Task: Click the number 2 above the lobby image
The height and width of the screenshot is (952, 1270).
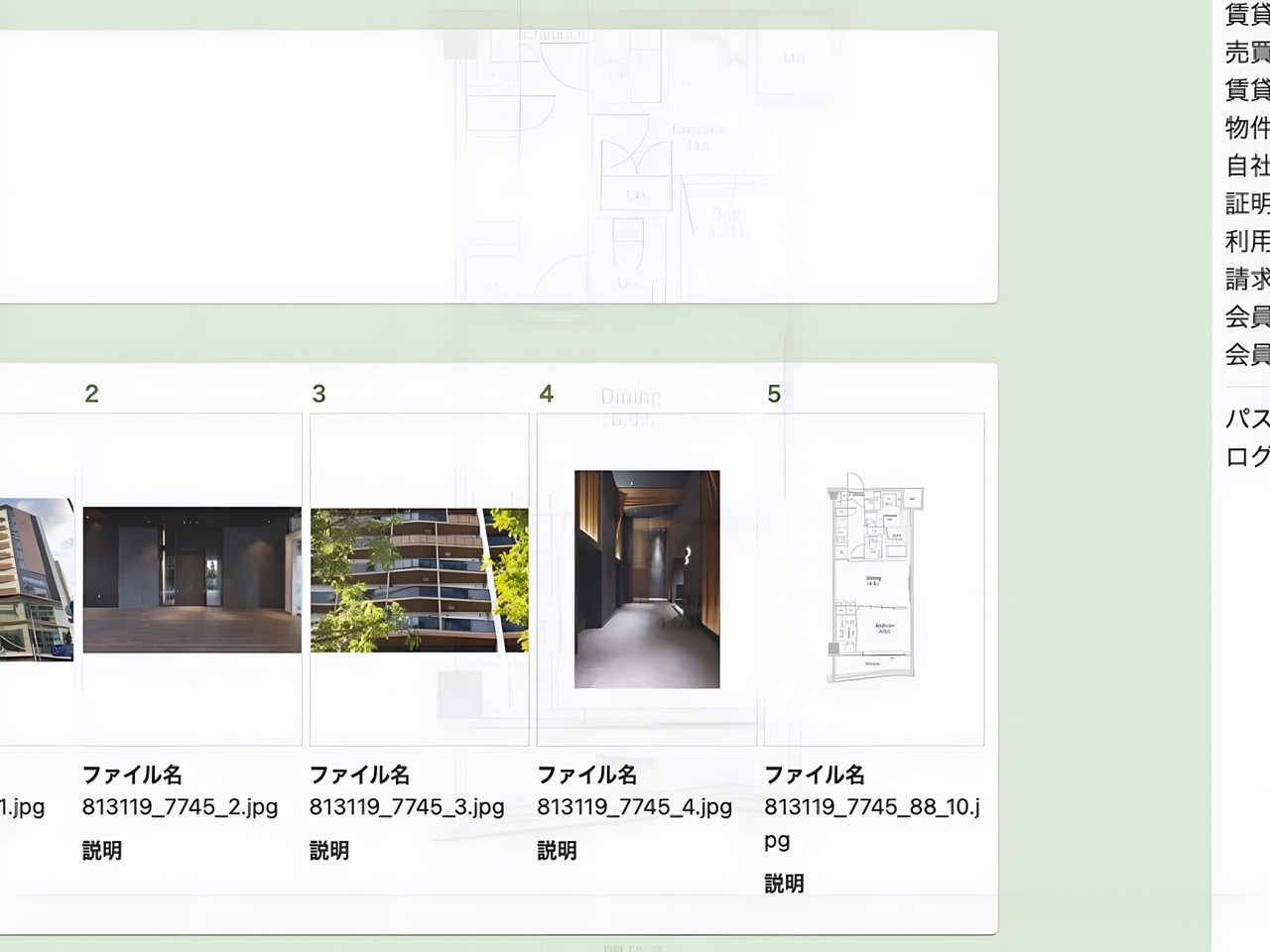Action: [91, 394]
